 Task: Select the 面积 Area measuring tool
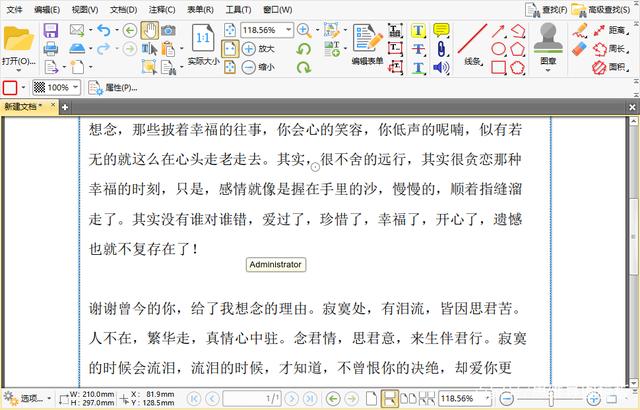(x=610, y=67)
